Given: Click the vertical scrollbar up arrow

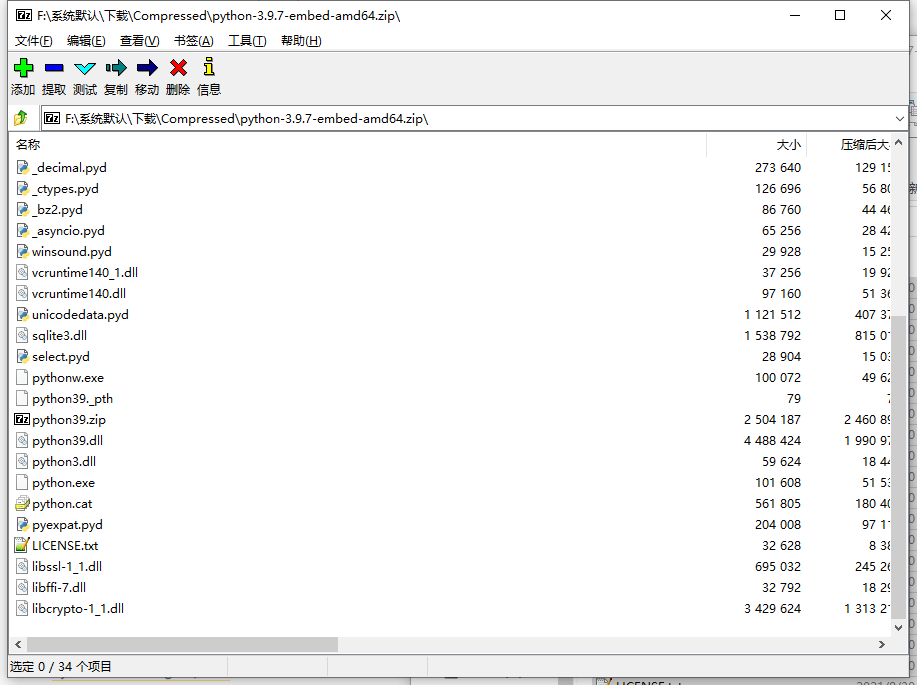Looking at the screenshot, I should pyautogui.click(x=899, y=142).
